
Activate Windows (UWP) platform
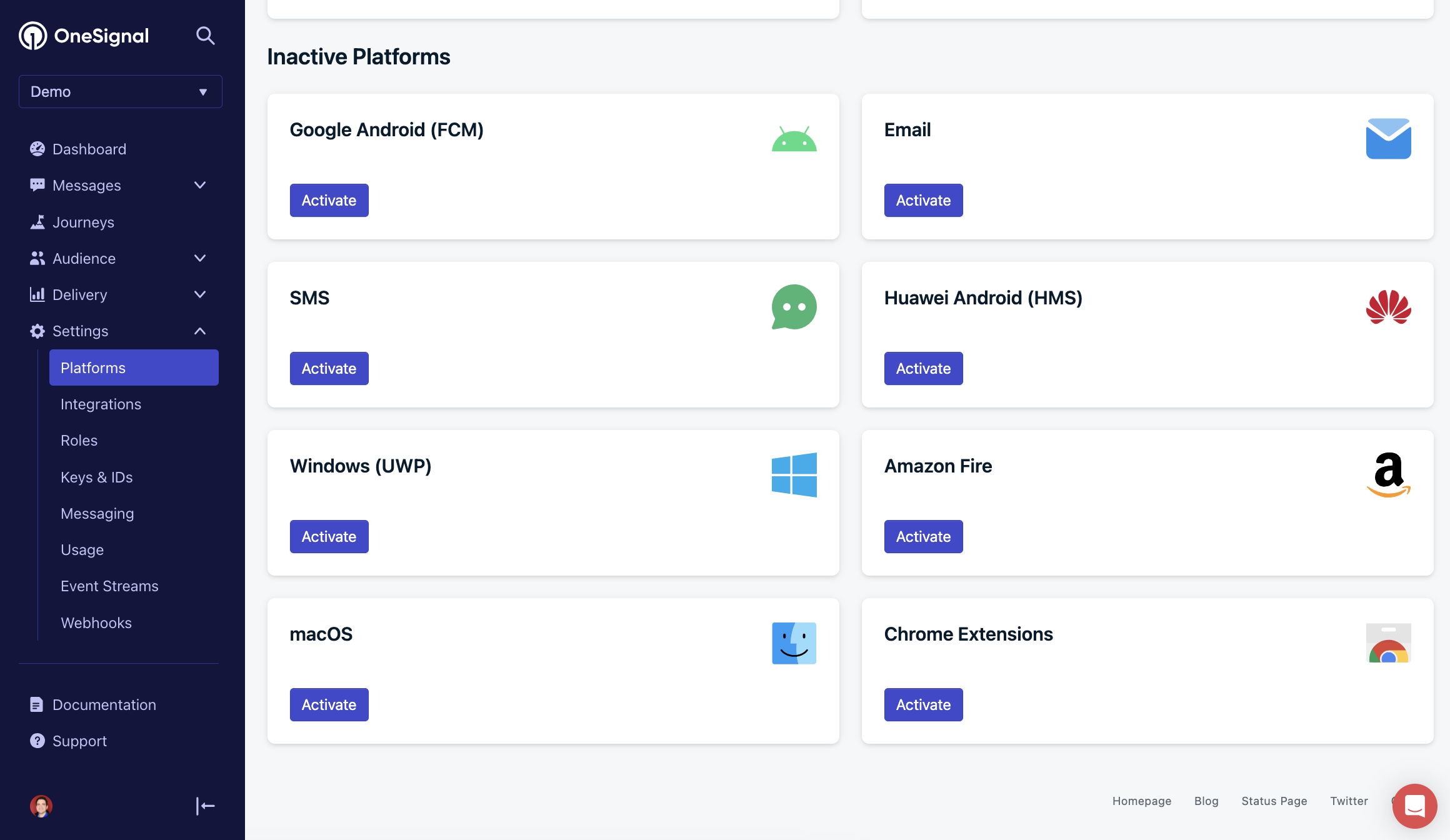coord(329,536)
